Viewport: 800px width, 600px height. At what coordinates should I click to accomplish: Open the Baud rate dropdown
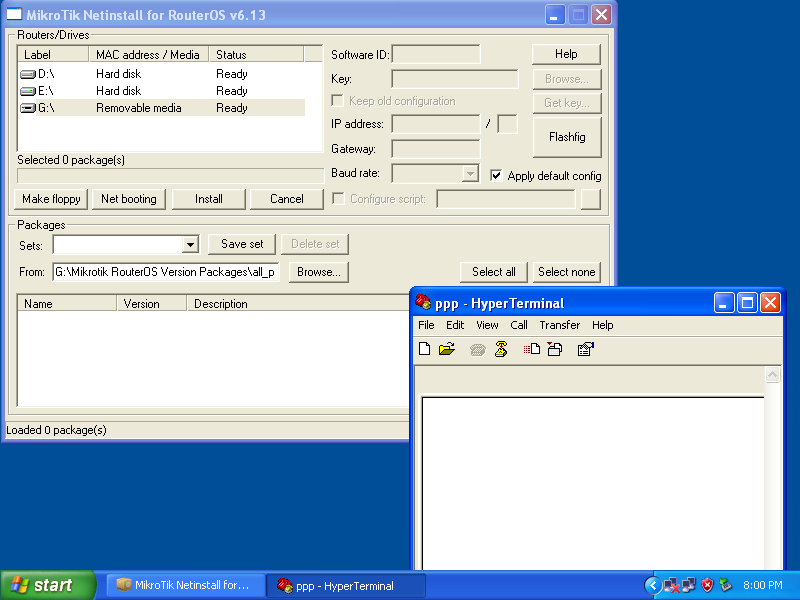[x=470, y=173]
